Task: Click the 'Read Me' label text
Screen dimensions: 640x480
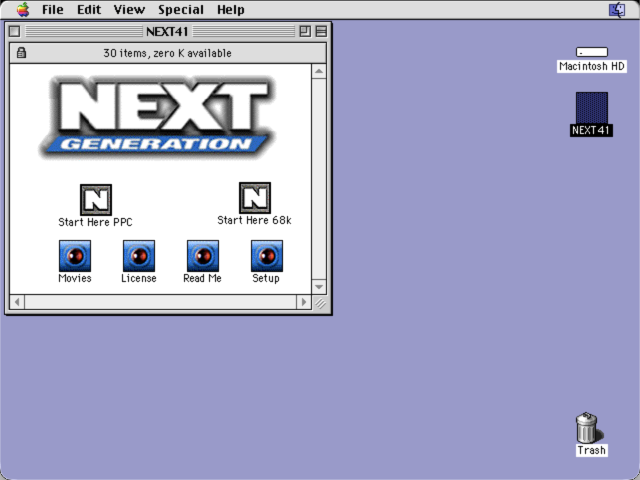Action: tap(202, 278)
